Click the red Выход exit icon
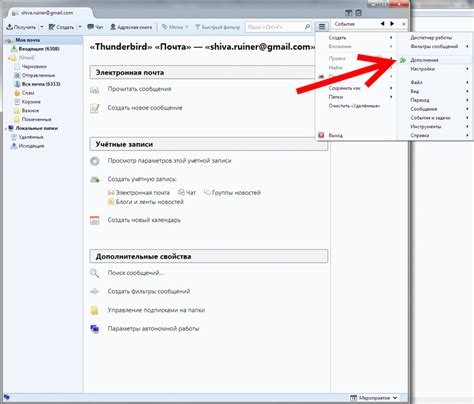The height and width of the screenshot is (404, 474). pyautogui.click(x=321, y=135)
